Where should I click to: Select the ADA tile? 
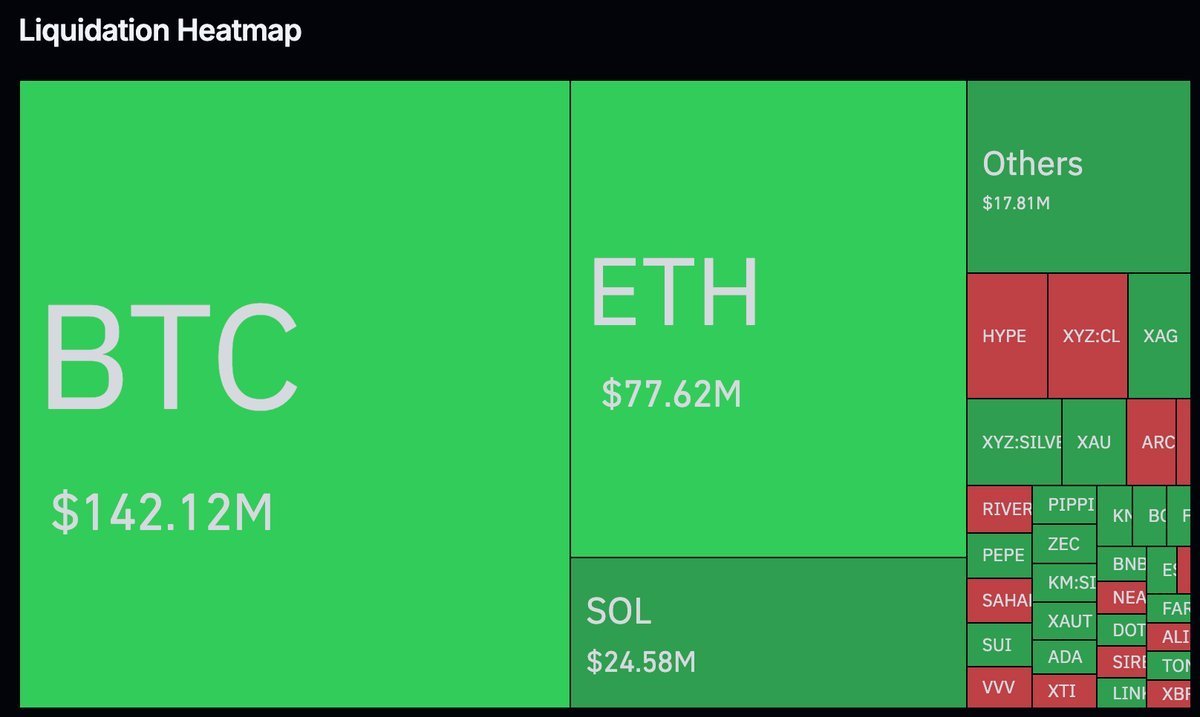point(1065,657)
